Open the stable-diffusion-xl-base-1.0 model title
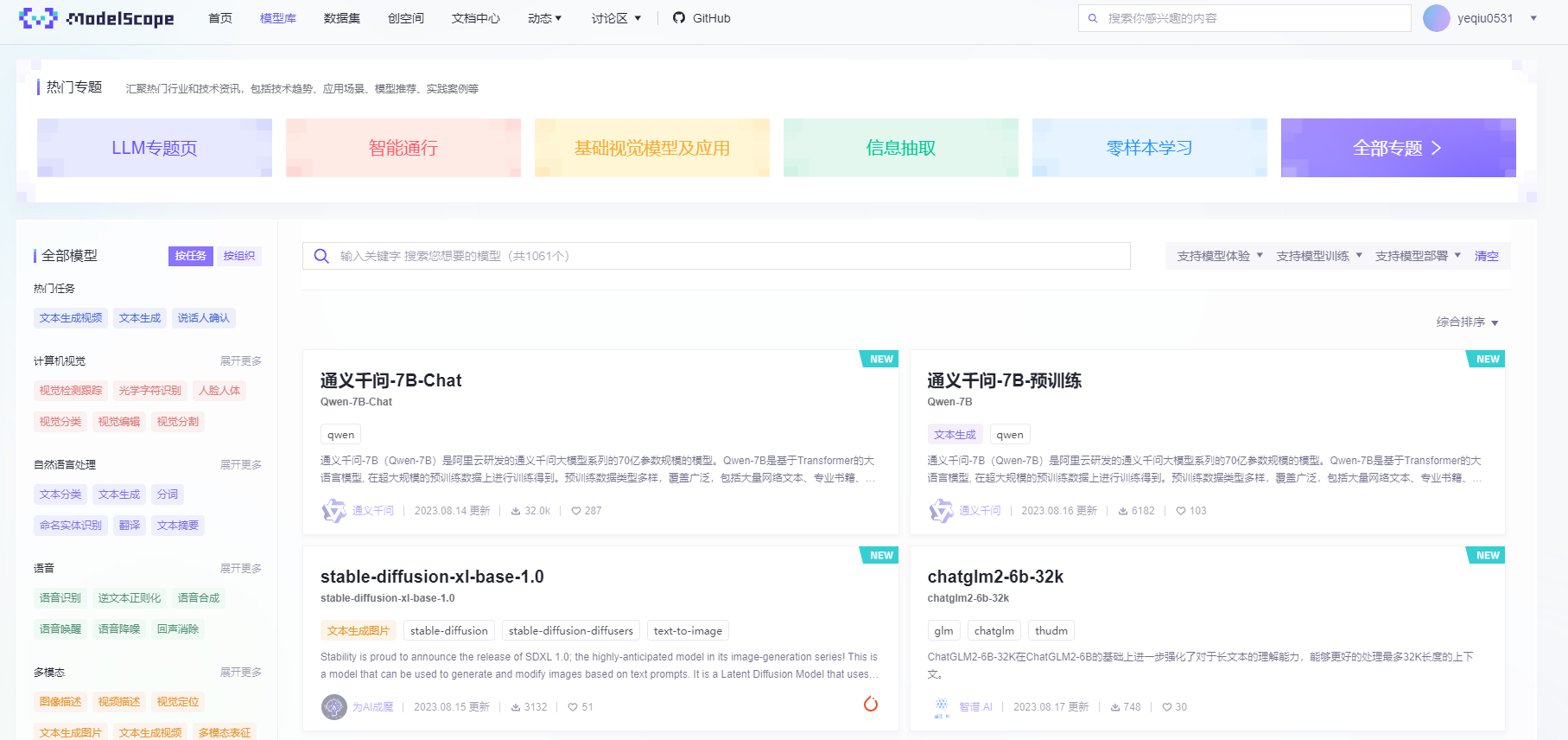The image size is (1568, 740). point(432,577)
